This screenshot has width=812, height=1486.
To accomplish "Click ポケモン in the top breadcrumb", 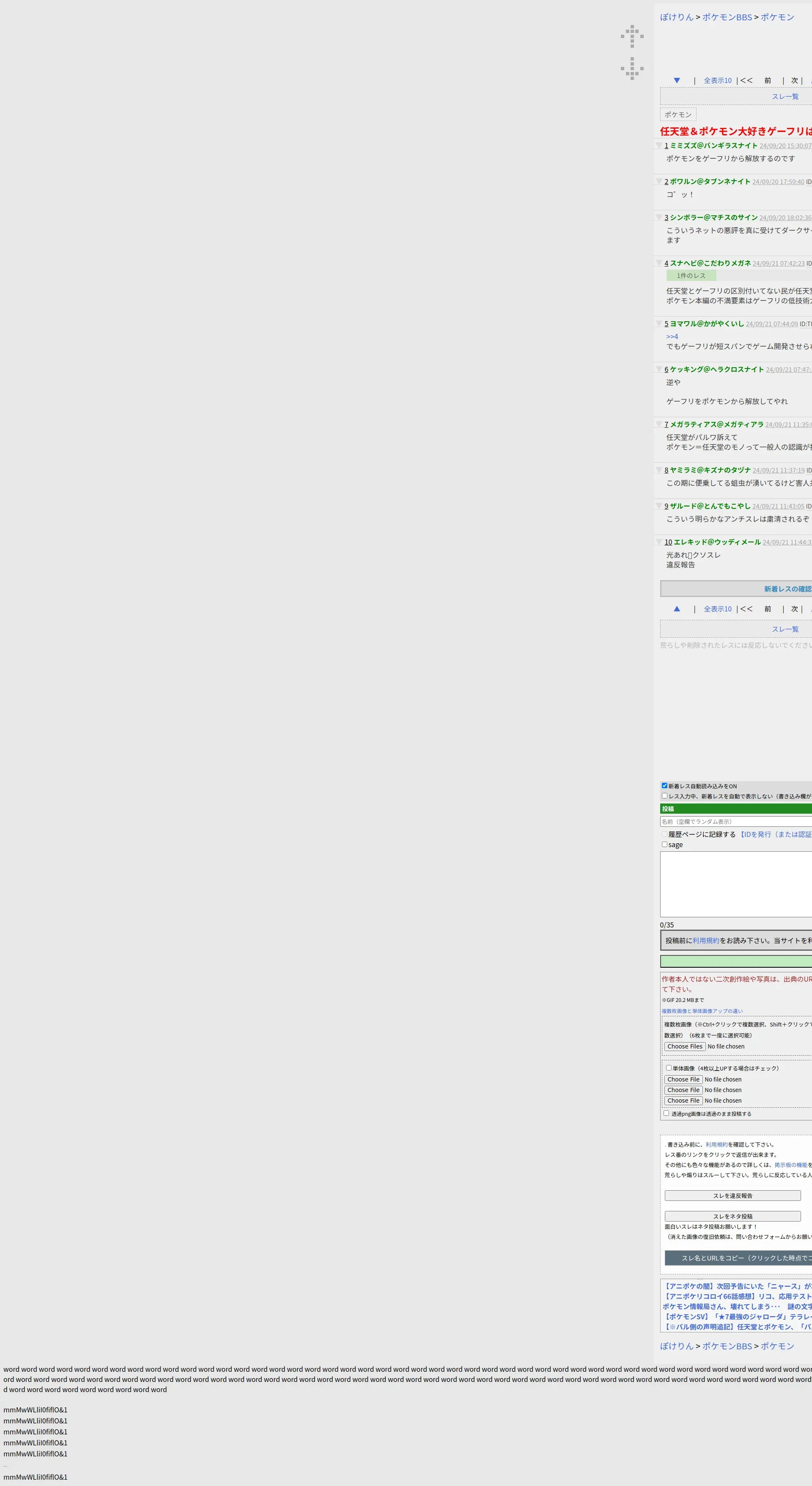I will pyautogui.click(x=777, y=17).
